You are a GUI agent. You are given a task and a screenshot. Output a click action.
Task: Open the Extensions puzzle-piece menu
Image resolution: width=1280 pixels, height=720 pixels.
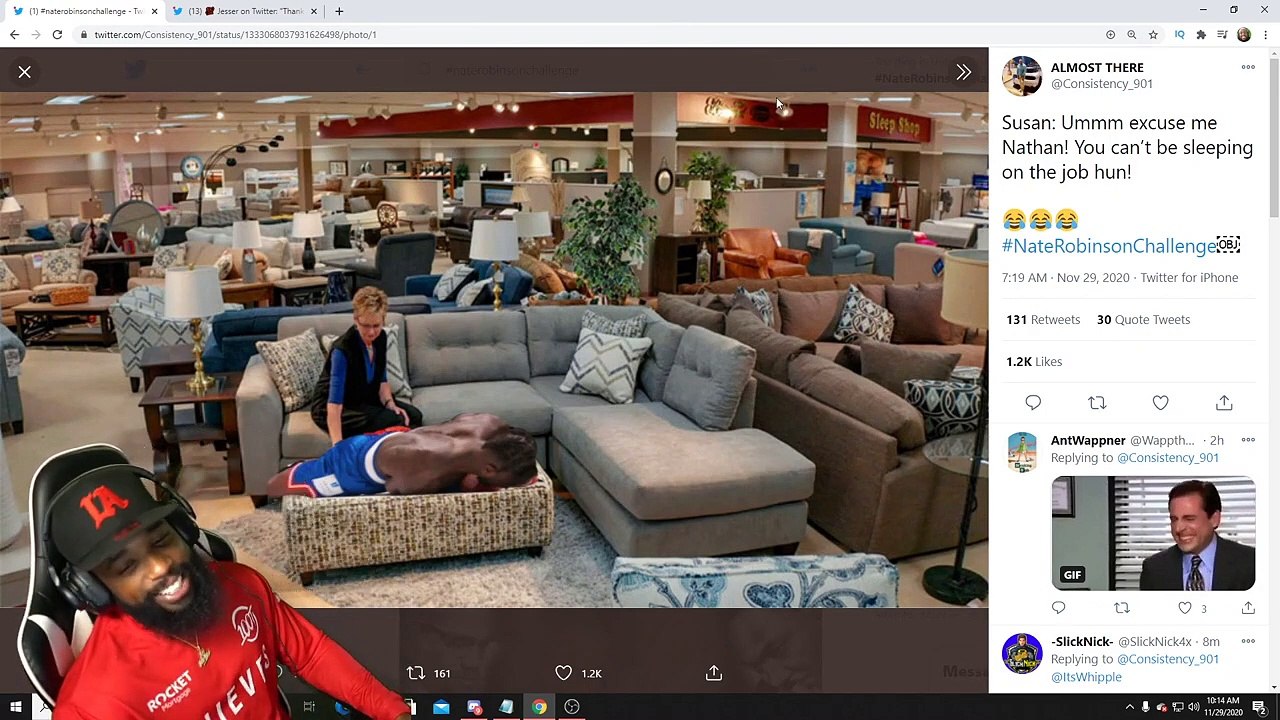point(1201,35)
